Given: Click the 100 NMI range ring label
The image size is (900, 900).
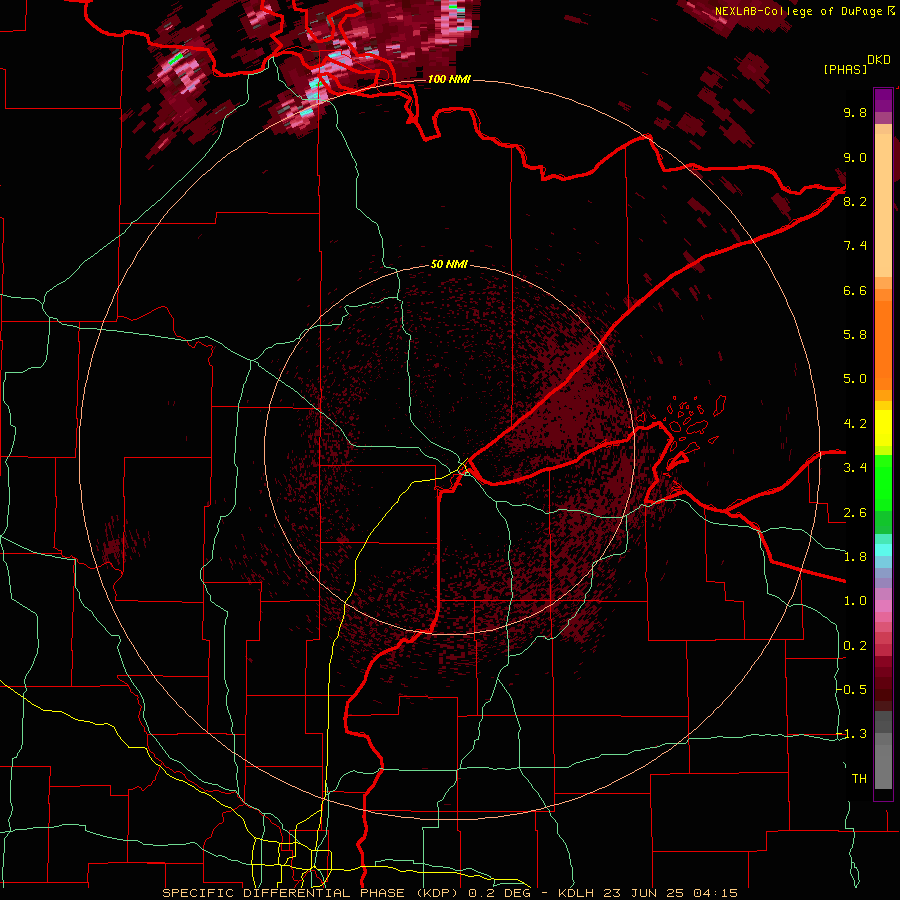Looking at the screenshot, I should 449,79.
